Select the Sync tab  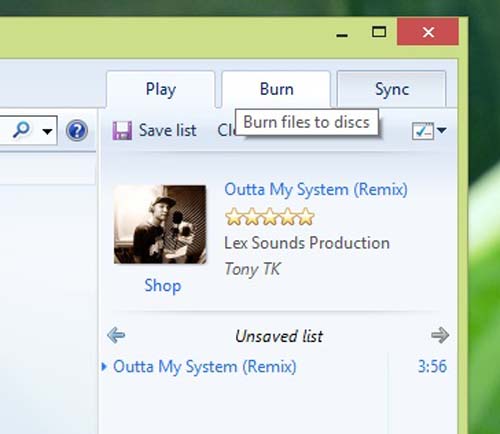tap(392, 89)
